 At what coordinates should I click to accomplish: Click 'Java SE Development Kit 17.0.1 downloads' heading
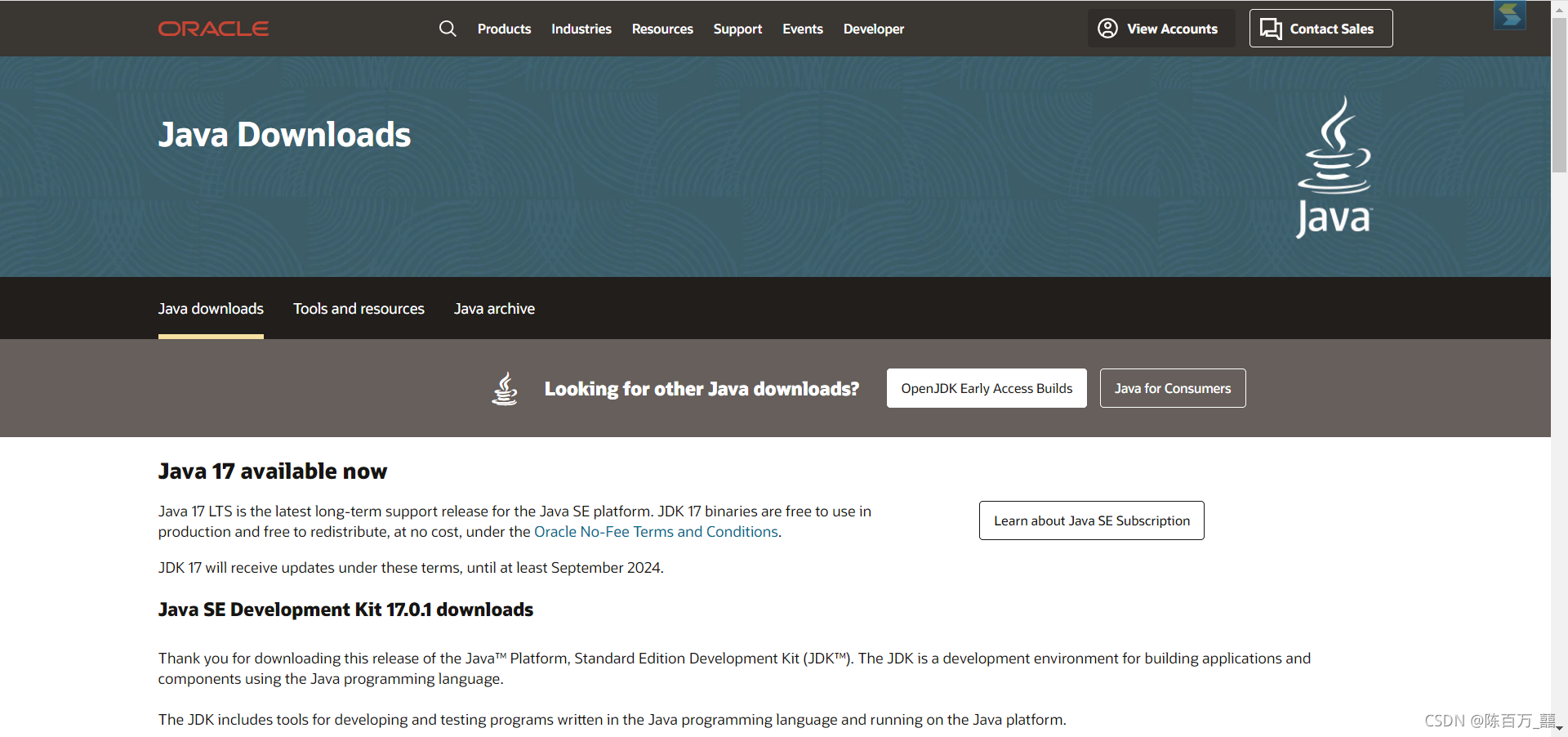(x=345, y=610)
